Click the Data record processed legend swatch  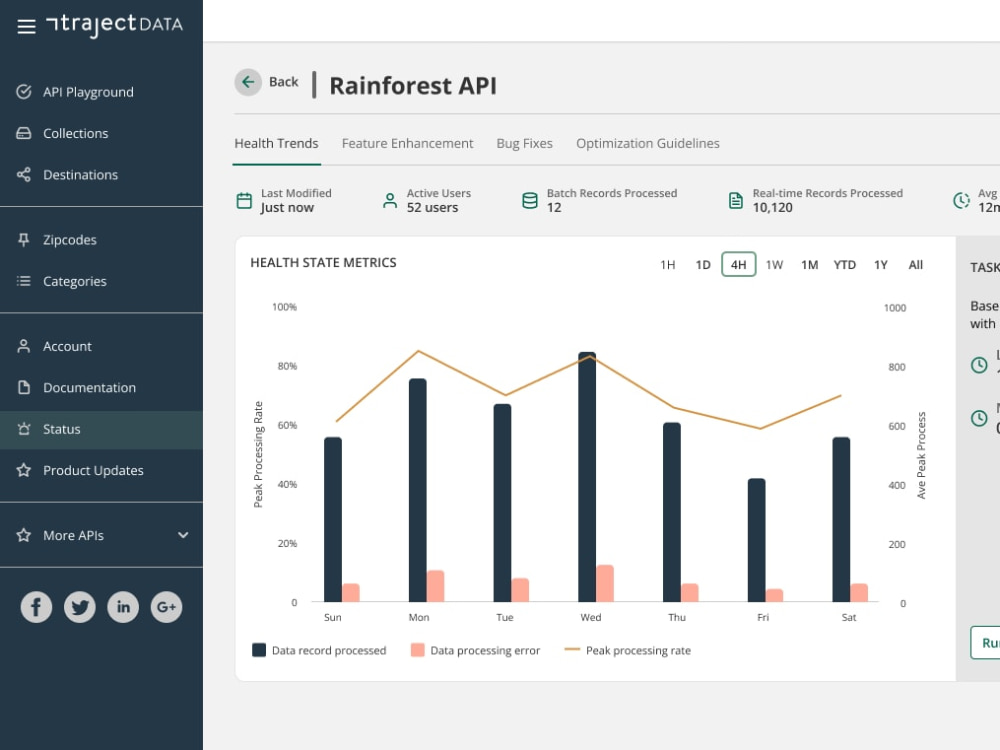click(x=259, y=650)
